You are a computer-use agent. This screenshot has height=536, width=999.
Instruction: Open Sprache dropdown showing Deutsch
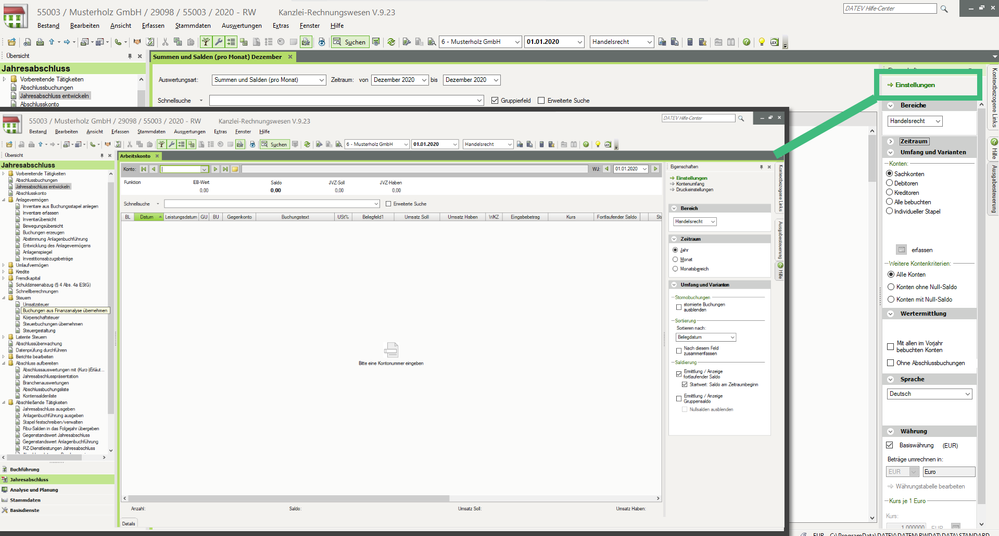(930, 394)
